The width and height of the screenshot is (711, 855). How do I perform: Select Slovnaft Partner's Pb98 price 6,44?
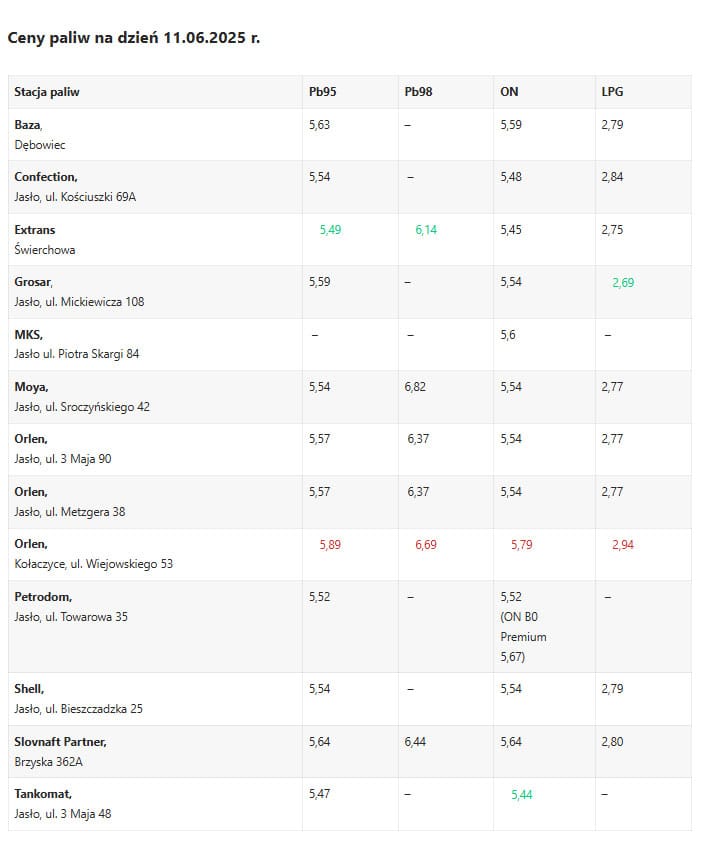pyautogui.click(x=415, y=742)
